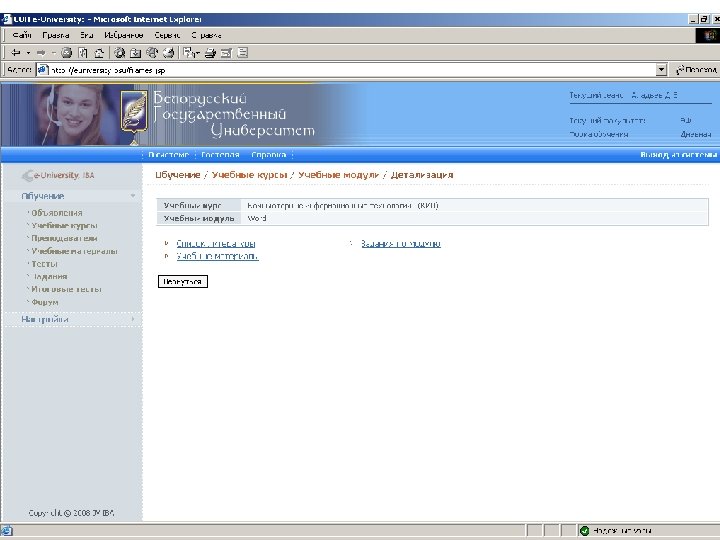Select Преподаватели in the sidebar
The width and height of the screenshot is (720, 540).
(x=64, y=238)
